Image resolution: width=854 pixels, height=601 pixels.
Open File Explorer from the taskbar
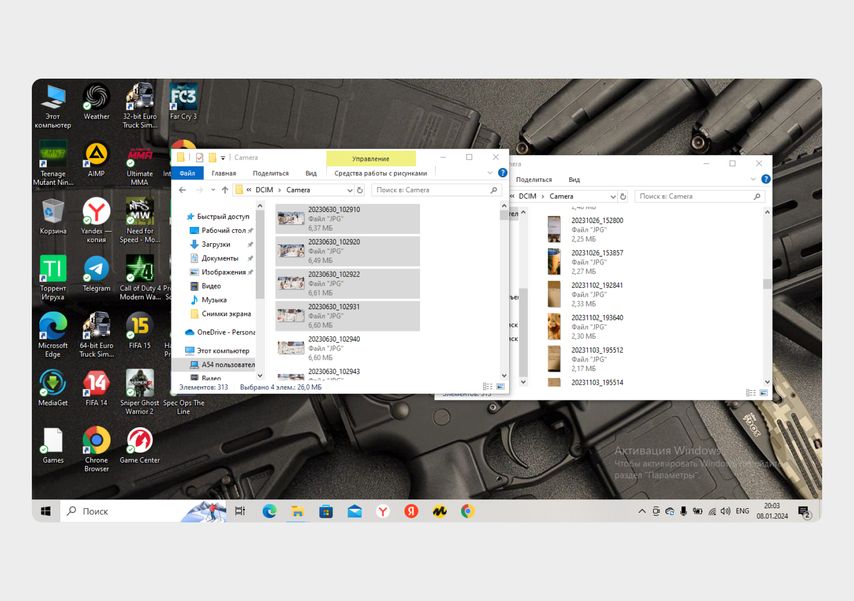297,511
